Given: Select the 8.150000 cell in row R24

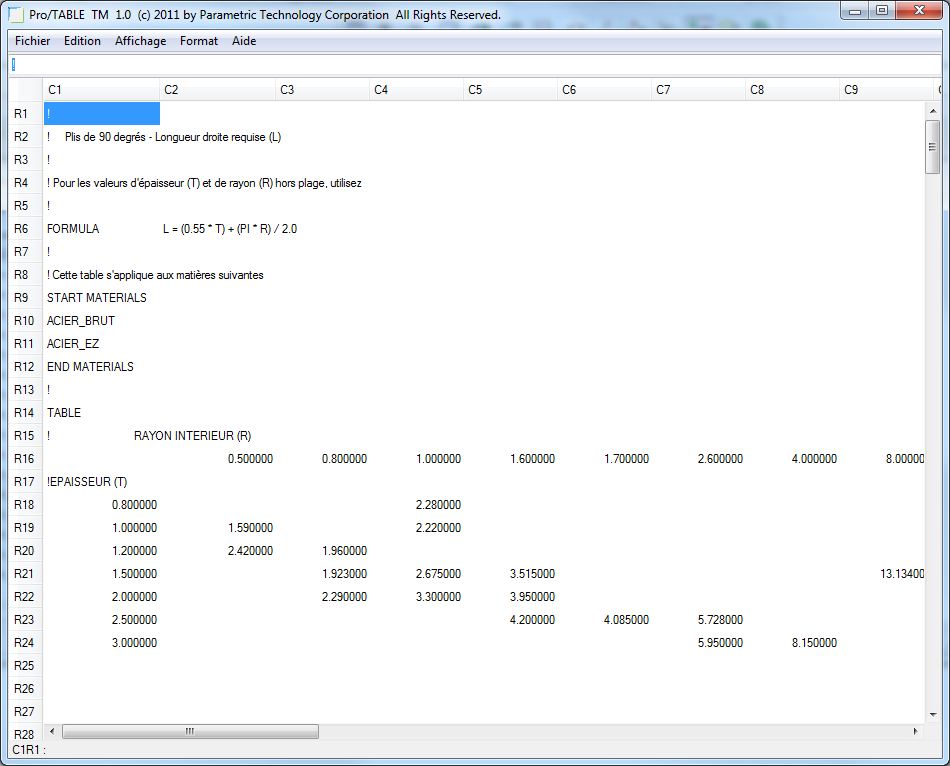Looking at the screenshot, I should (x=814, y=642).
